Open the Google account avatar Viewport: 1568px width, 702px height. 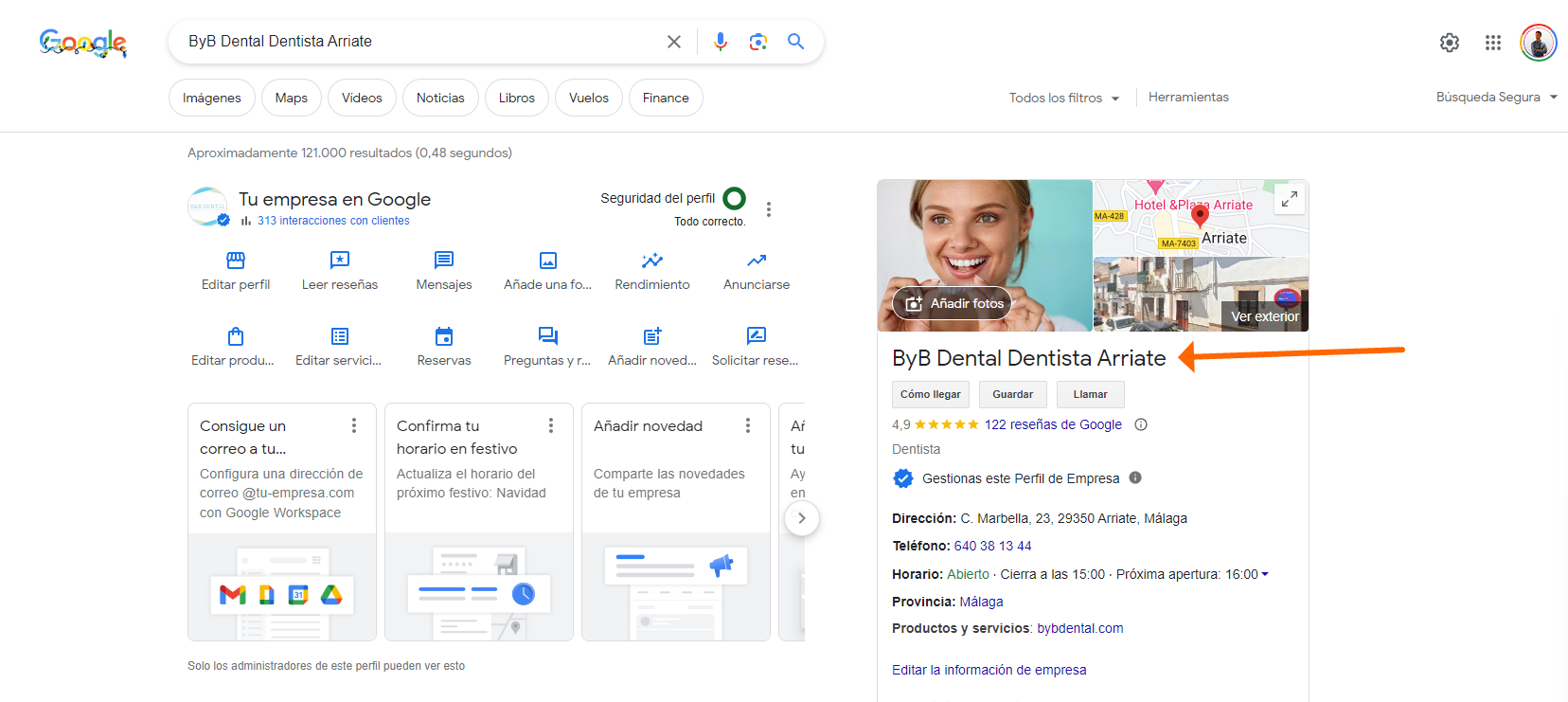click(1539, 43)
